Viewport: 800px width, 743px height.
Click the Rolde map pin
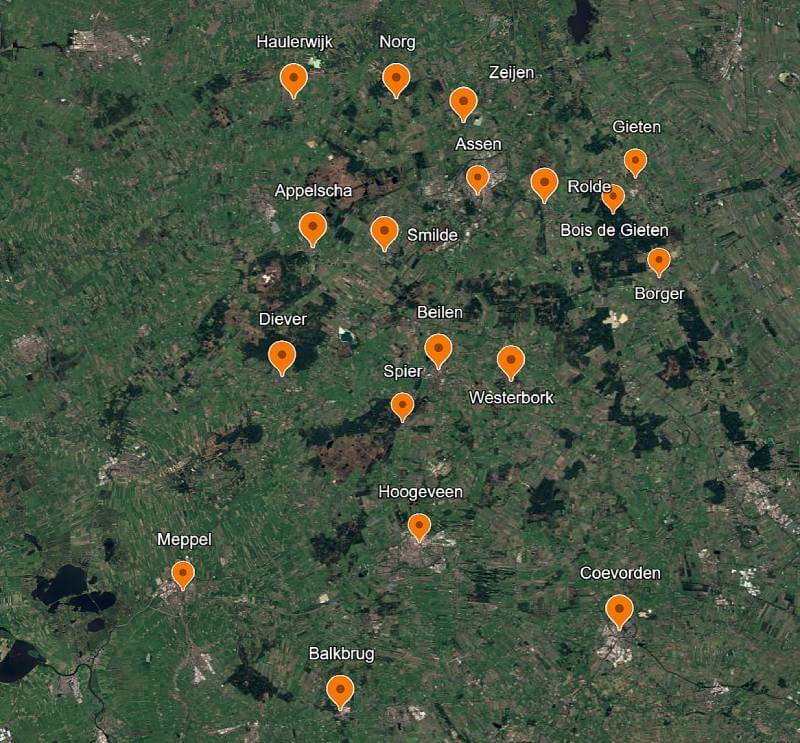tap(544, 185)
